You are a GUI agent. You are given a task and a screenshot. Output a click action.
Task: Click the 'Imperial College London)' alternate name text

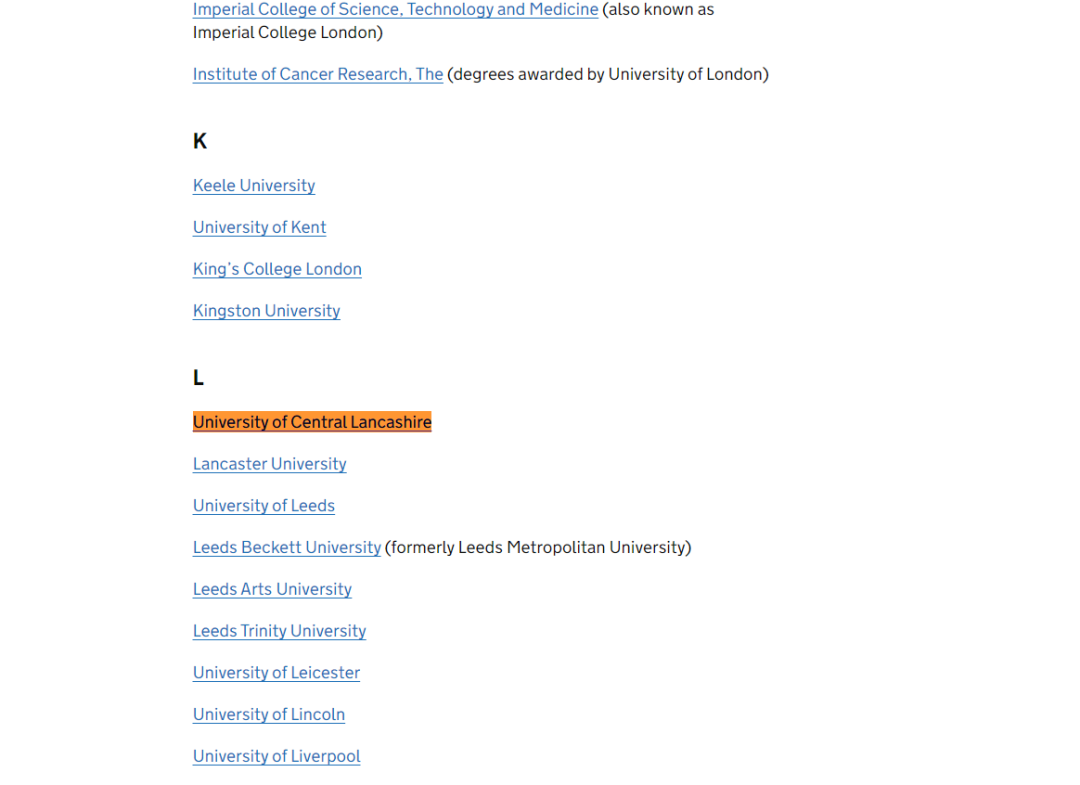[x=287, y=32]
